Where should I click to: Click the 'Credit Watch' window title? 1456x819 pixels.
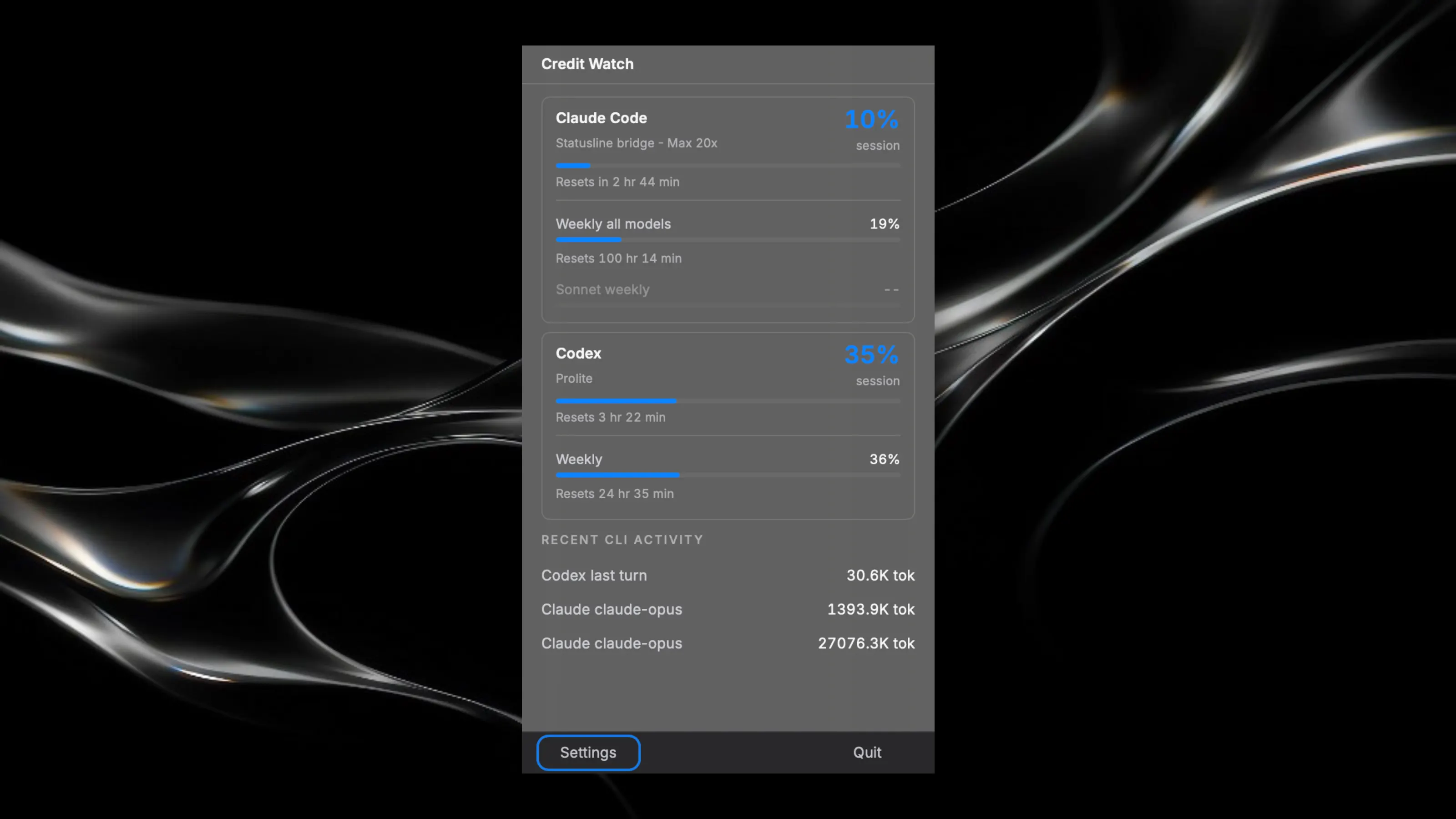(x=587, y=64)
